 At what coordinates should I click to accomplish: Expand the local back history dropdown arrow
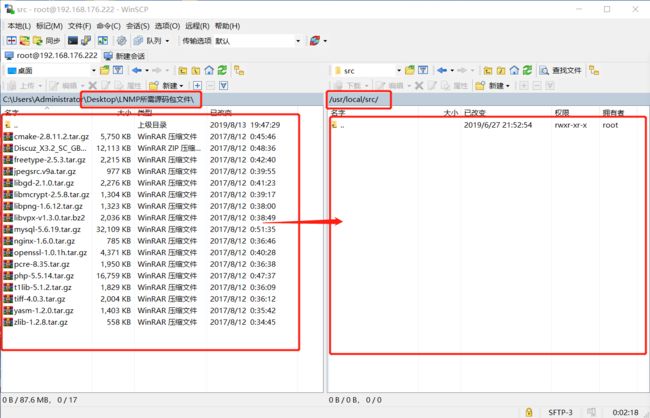(x=147, y=70)
